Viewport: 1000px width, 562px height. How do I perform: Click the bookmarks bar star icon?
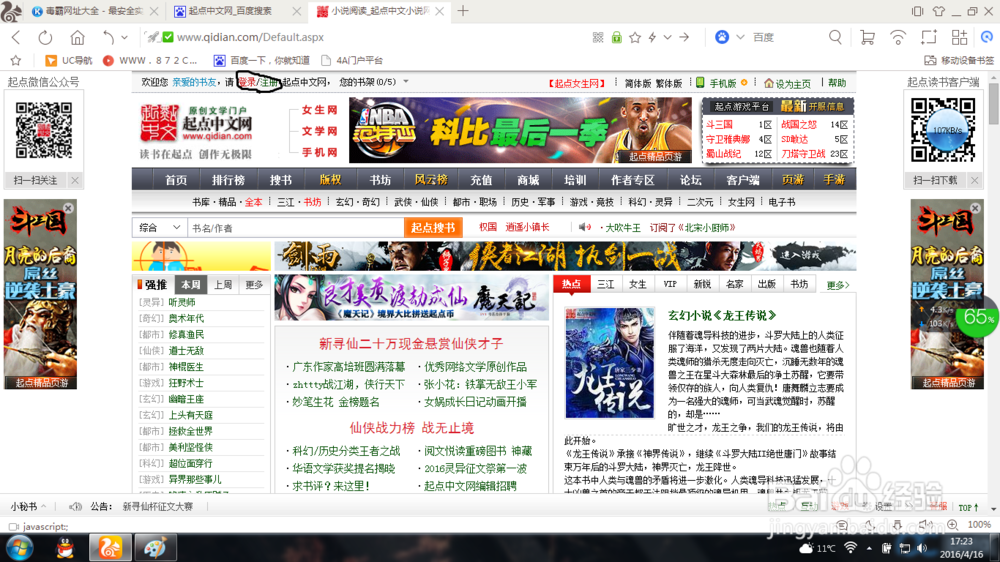(x=16, y=61)
